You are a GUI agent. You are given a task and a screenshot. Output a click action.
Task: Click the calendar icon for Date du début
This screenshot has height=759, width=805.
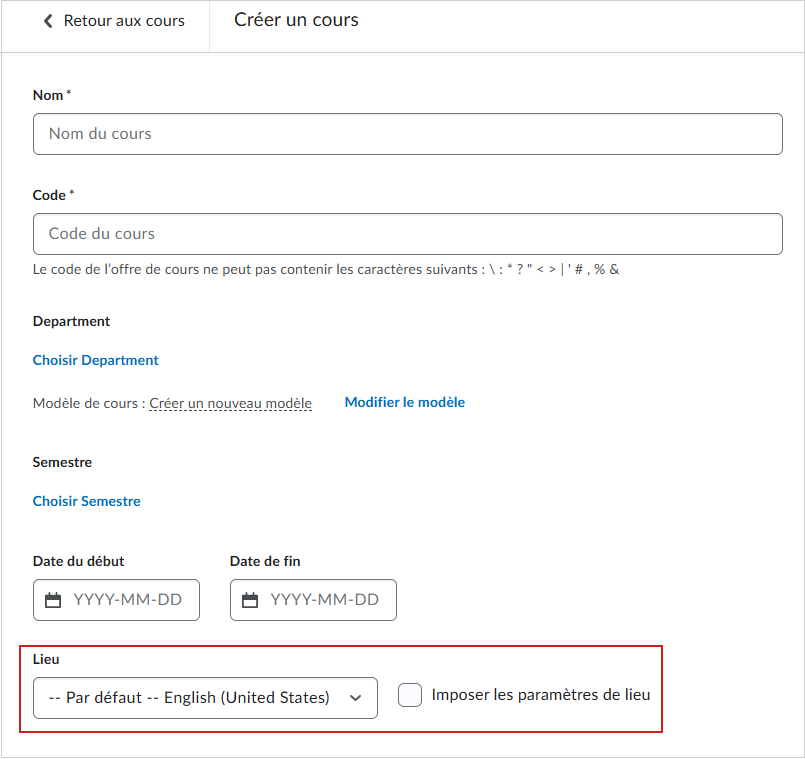point(54,600)
